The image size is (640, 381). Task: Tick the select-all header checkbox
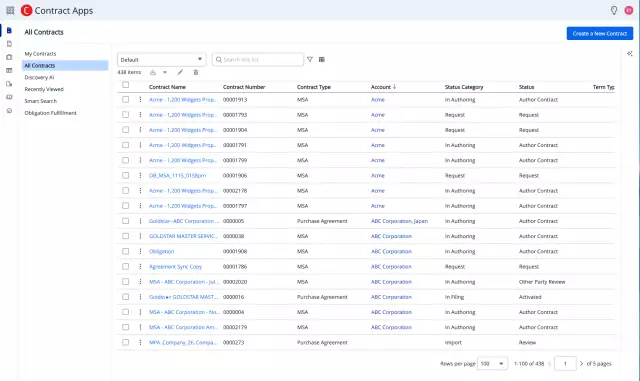125,85
